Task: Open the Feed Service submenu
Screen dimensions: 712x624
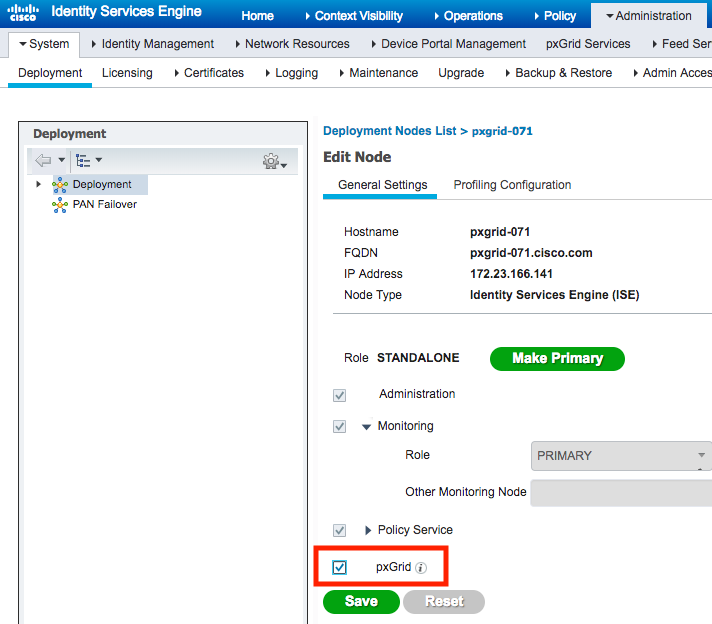Action: tap(682, 44)
